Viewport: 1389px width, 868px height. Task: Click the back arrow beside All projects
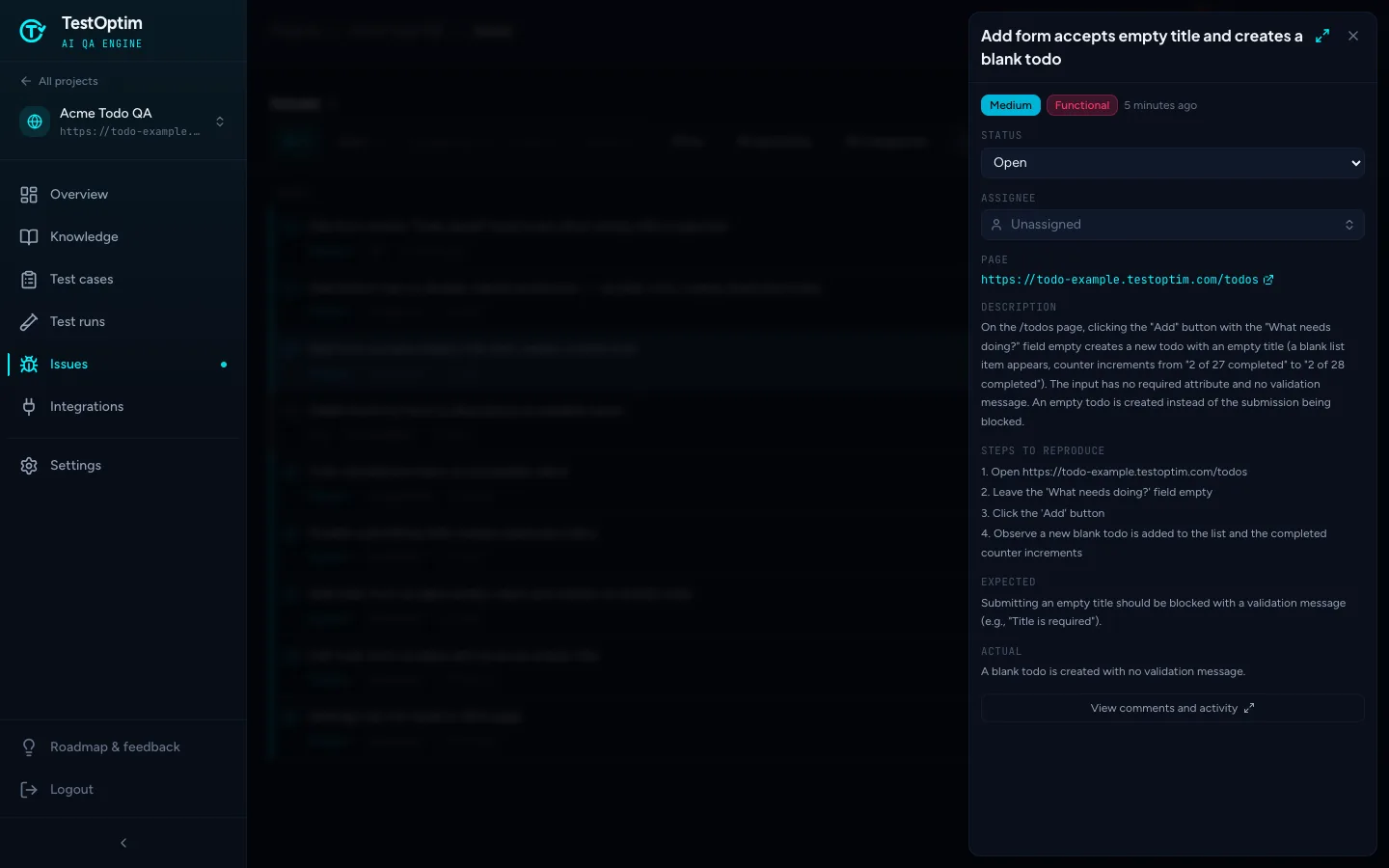26,81
